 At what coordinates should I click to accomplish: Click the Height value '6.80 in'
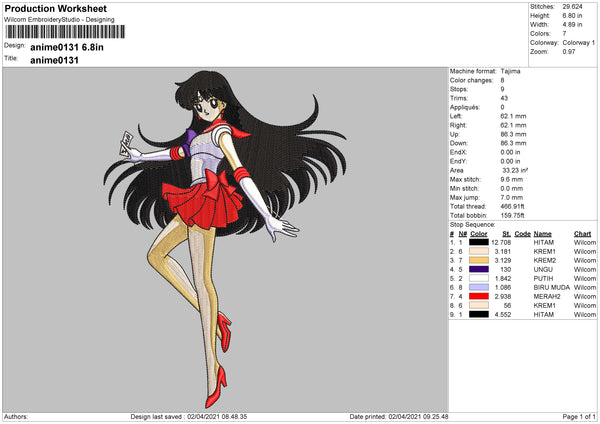click(572, 16)
